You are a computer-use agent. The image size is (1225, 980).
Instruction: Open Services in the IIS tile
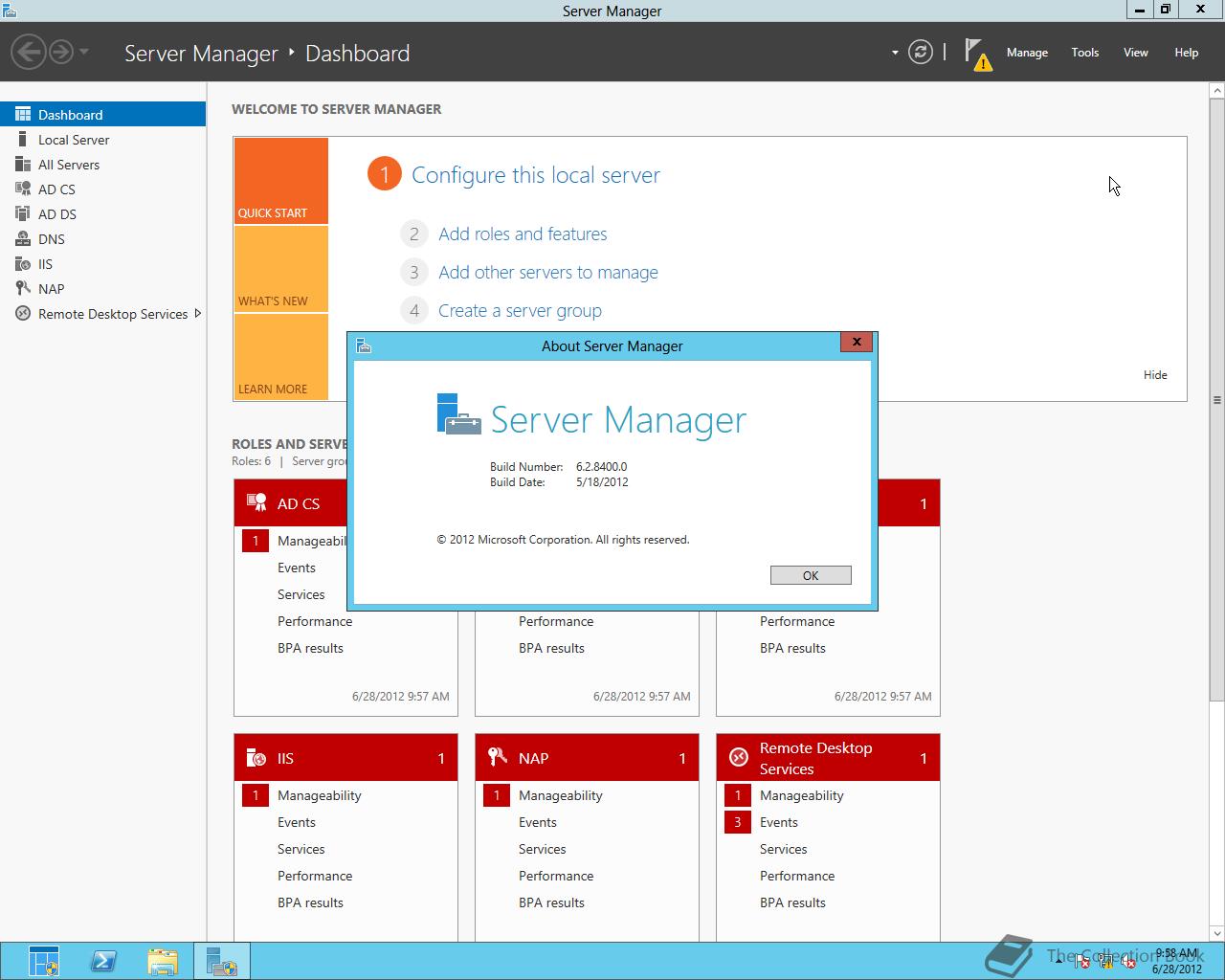pos(301,849)
